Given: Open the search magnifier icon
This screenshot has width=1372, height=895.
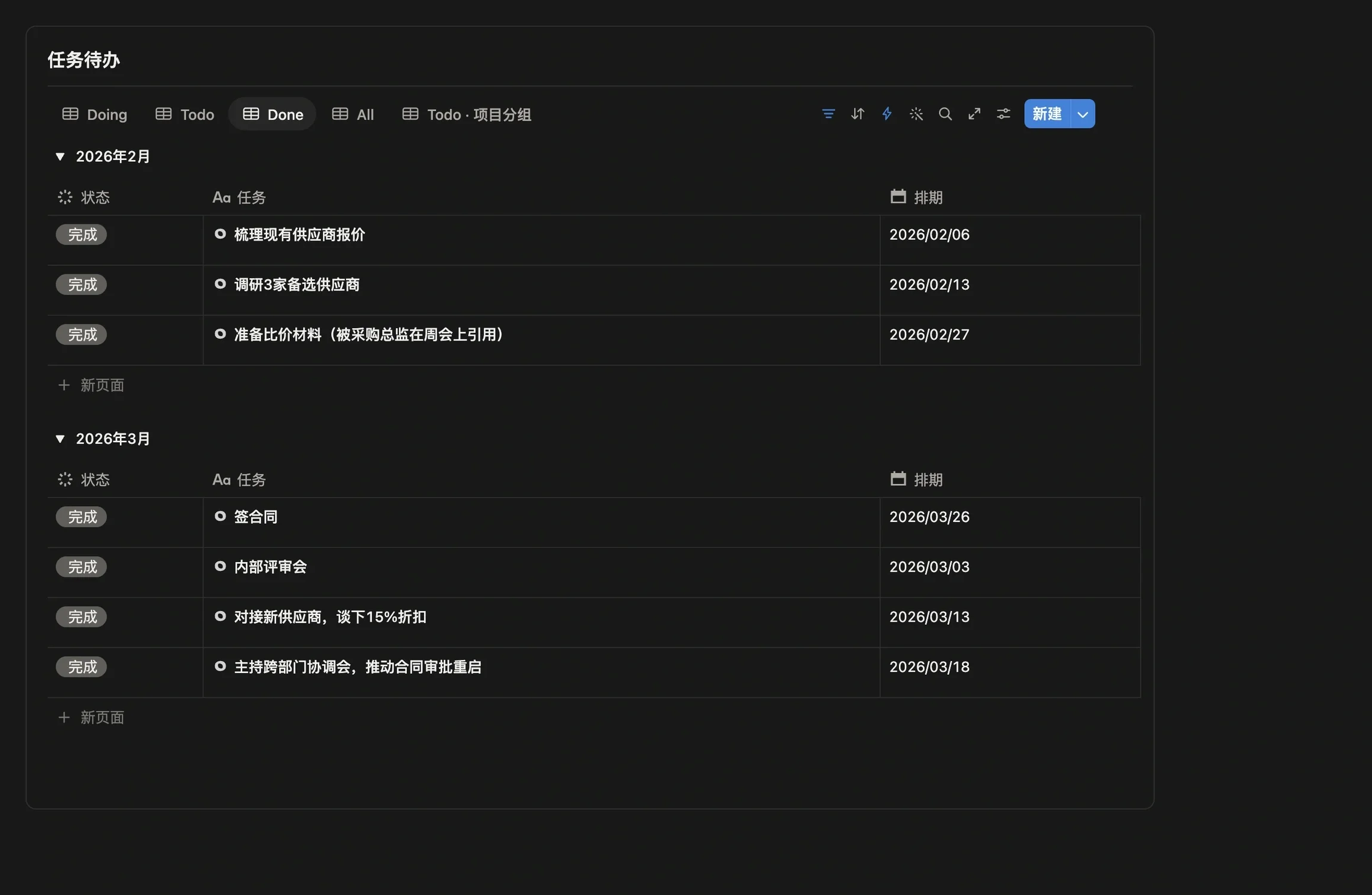Looking at the screenshot, I should (x=945, y=114).
